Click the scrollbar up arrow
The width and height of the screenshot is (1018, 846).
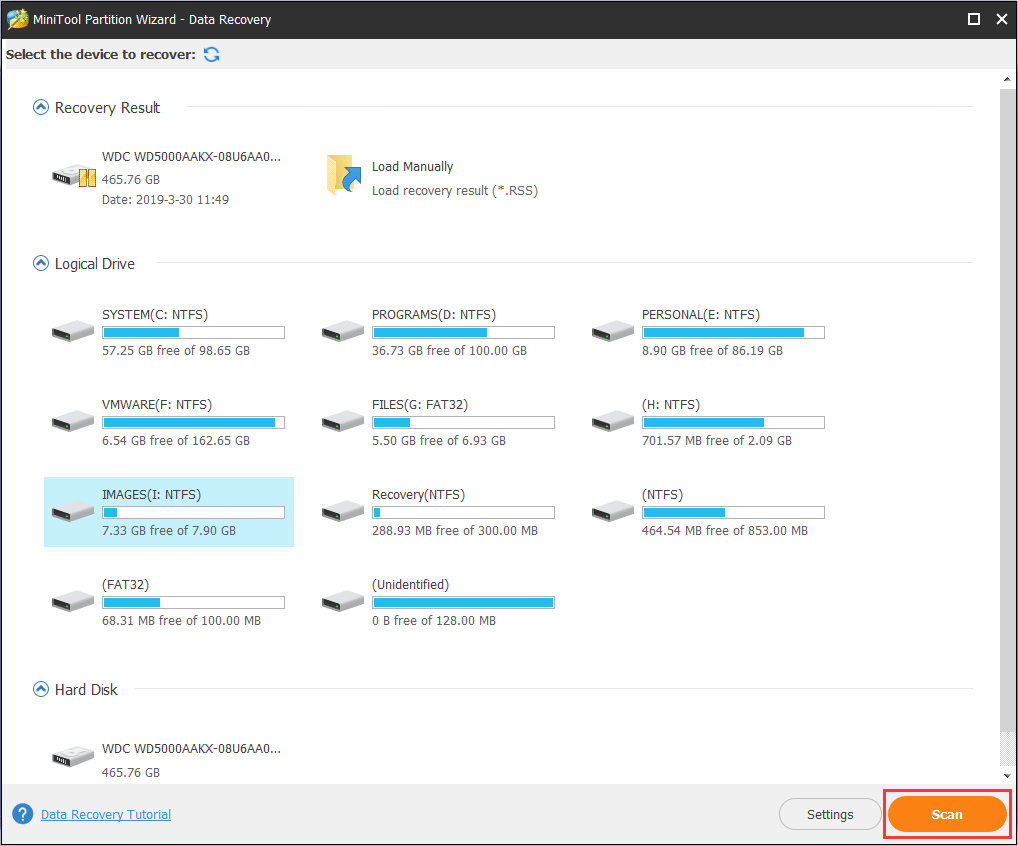1007,79
